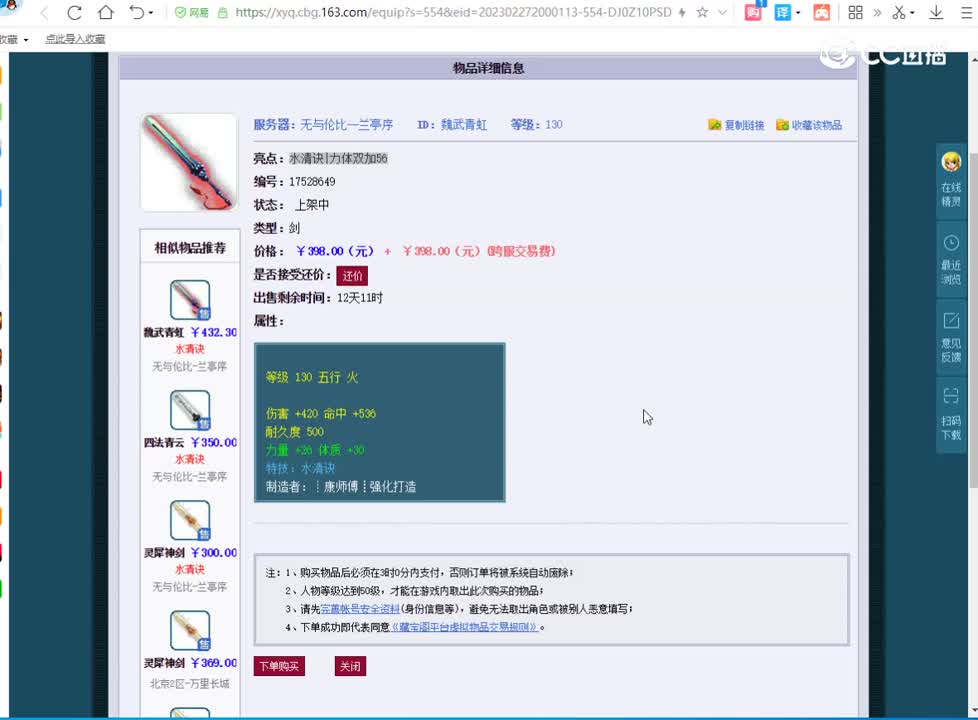Screen dimensions: 978x720
Task: Click the 还价 bargain button
Action: (x=352, y=275)
